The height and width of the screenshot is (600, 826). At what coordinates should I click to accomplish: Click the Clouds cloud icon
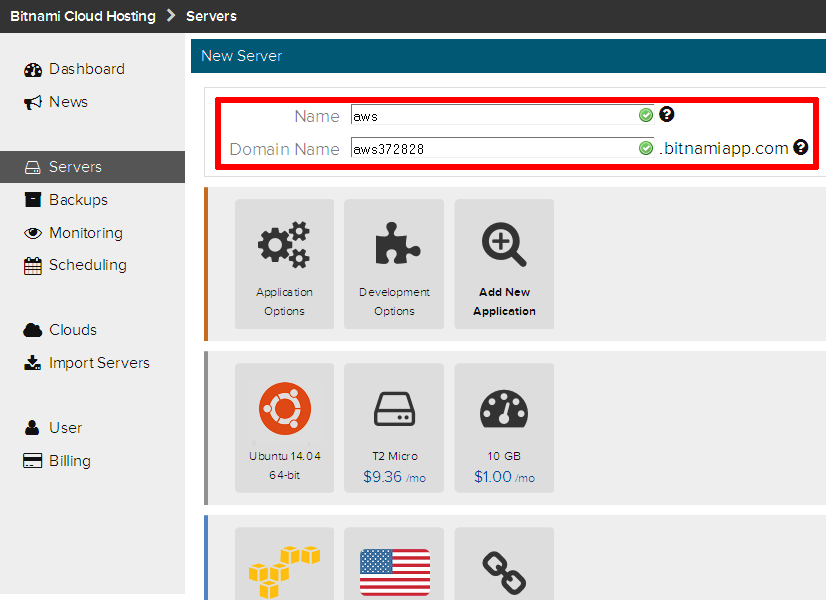tap(33, 330)
